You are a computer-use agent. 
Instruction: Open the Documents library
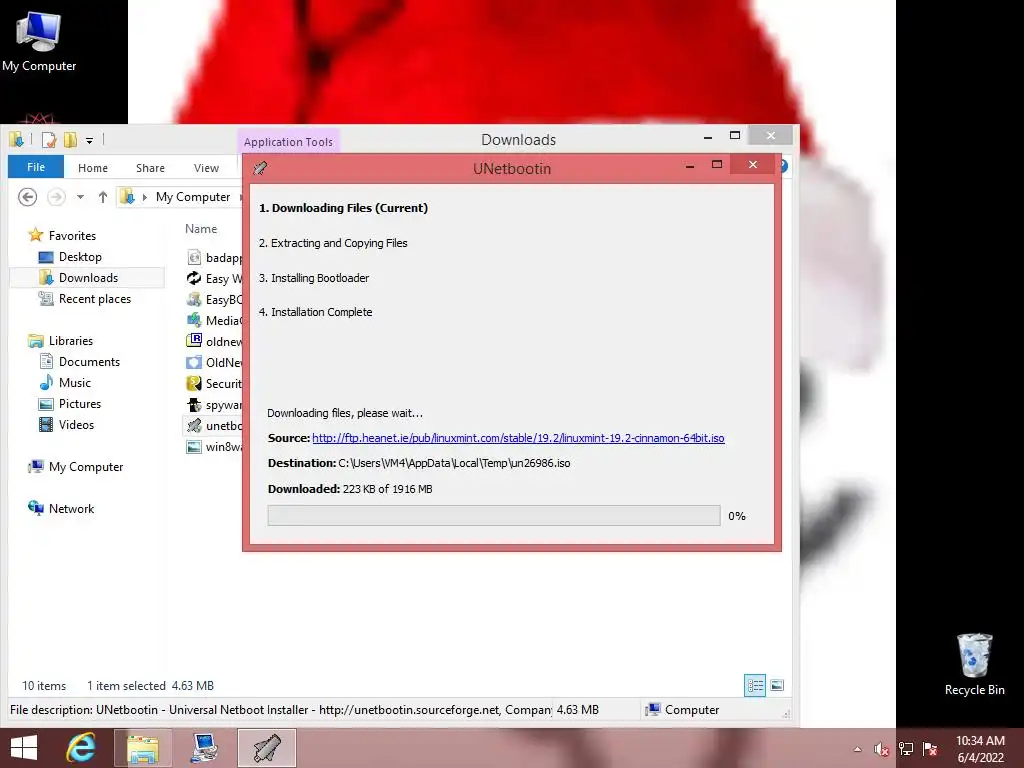tap(89, 361)
